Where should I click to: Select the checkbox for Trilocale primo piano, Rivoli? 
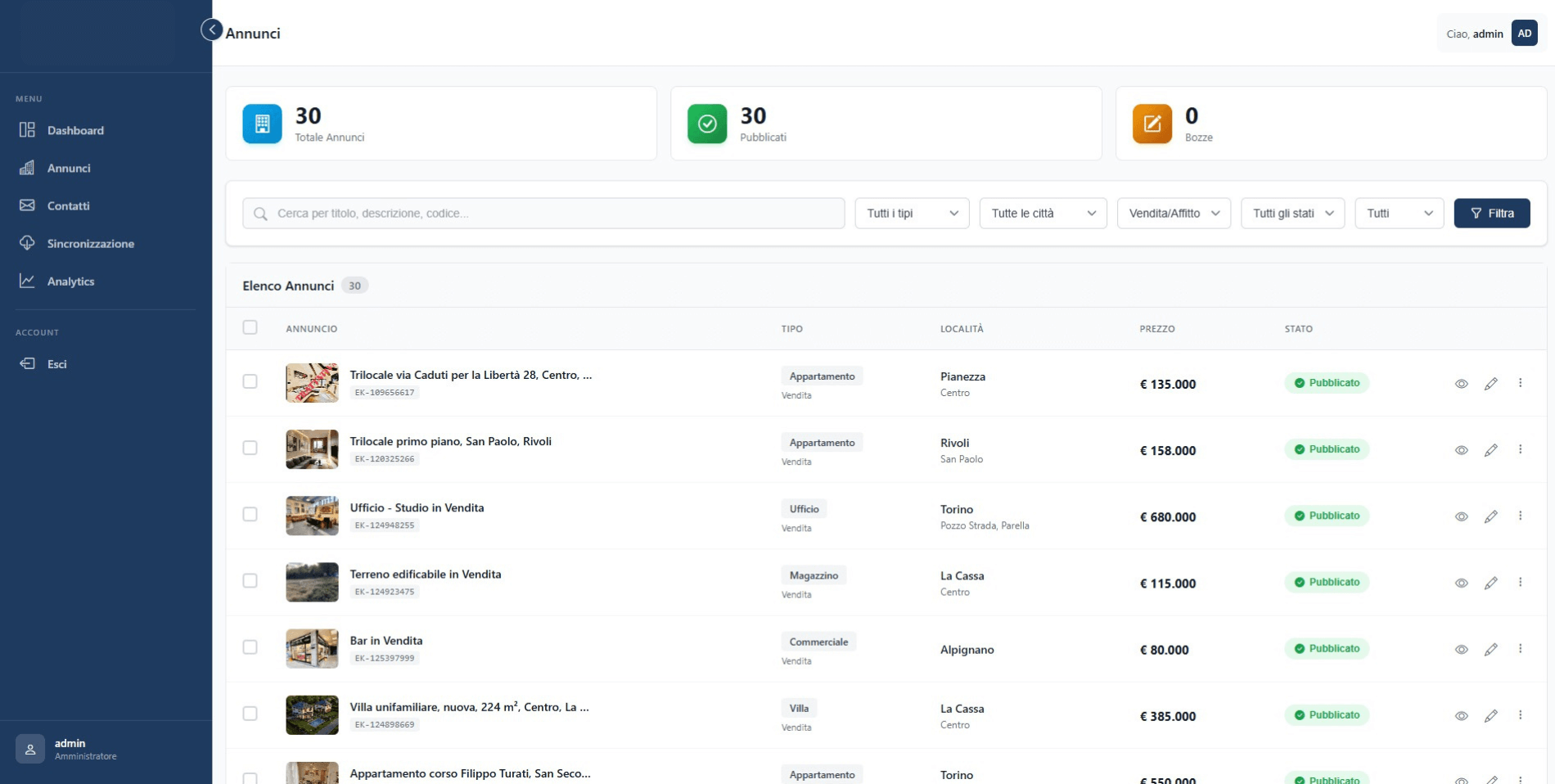point(250,448)
